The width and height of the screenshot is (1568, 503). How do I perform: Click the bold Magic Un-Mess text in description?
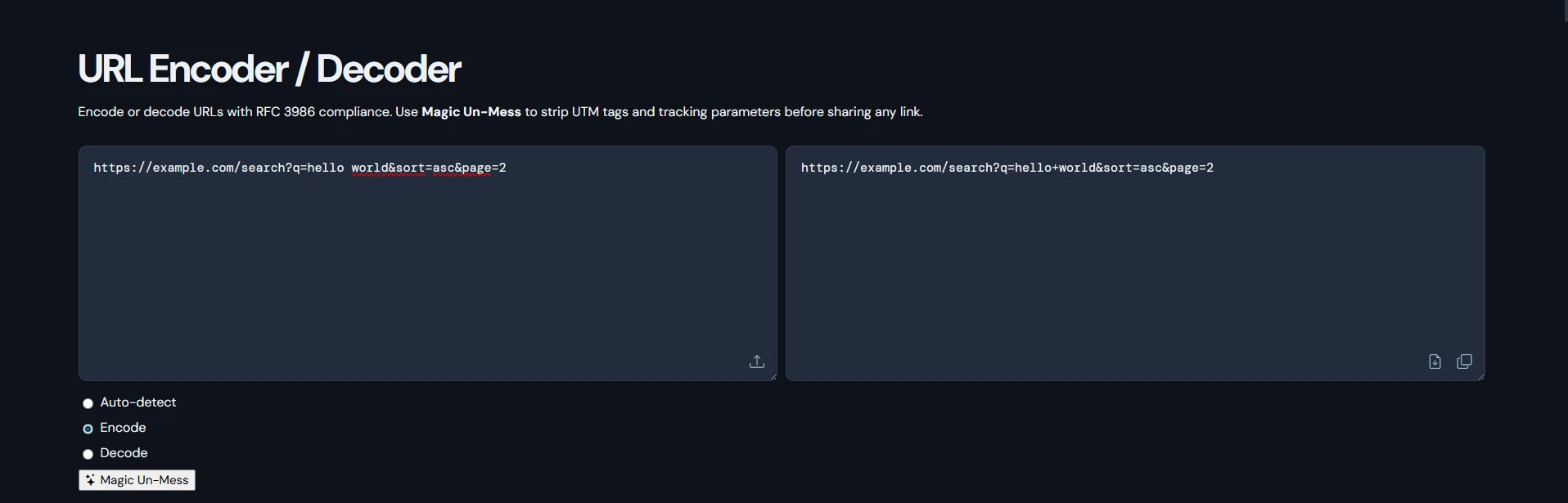click(x=471, y=112)
